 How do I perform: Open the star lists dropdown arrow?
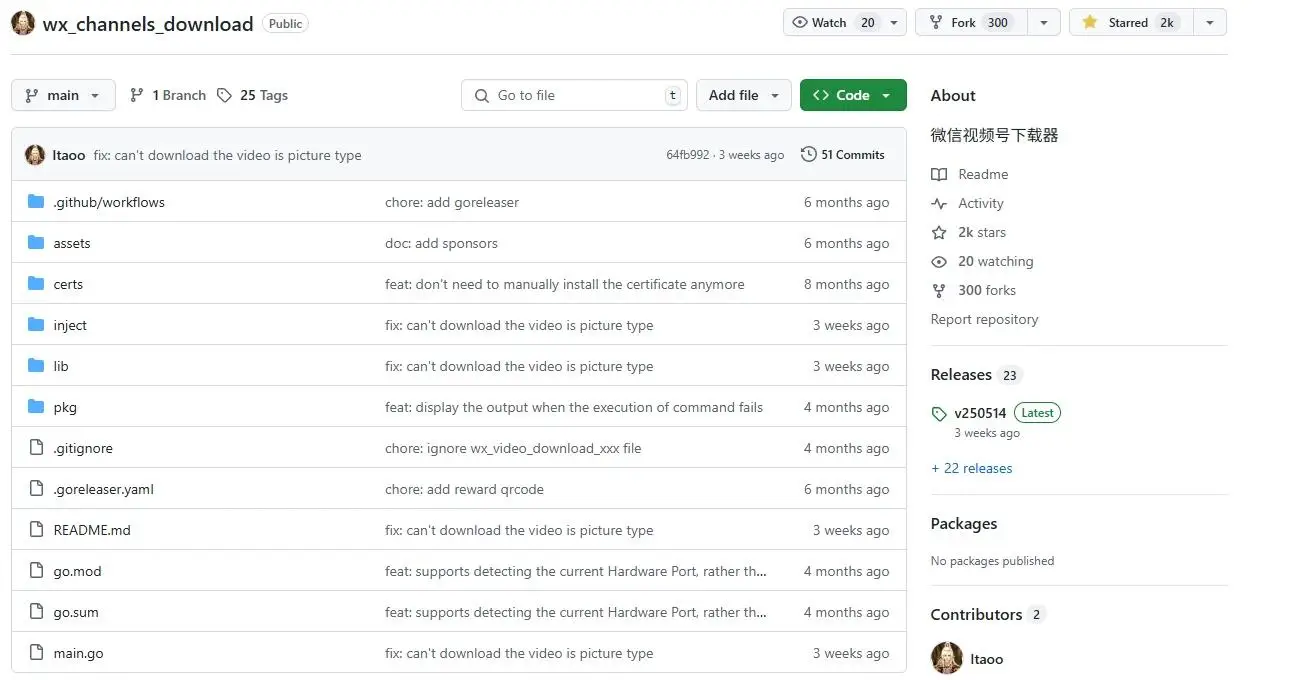[1210, 22]
